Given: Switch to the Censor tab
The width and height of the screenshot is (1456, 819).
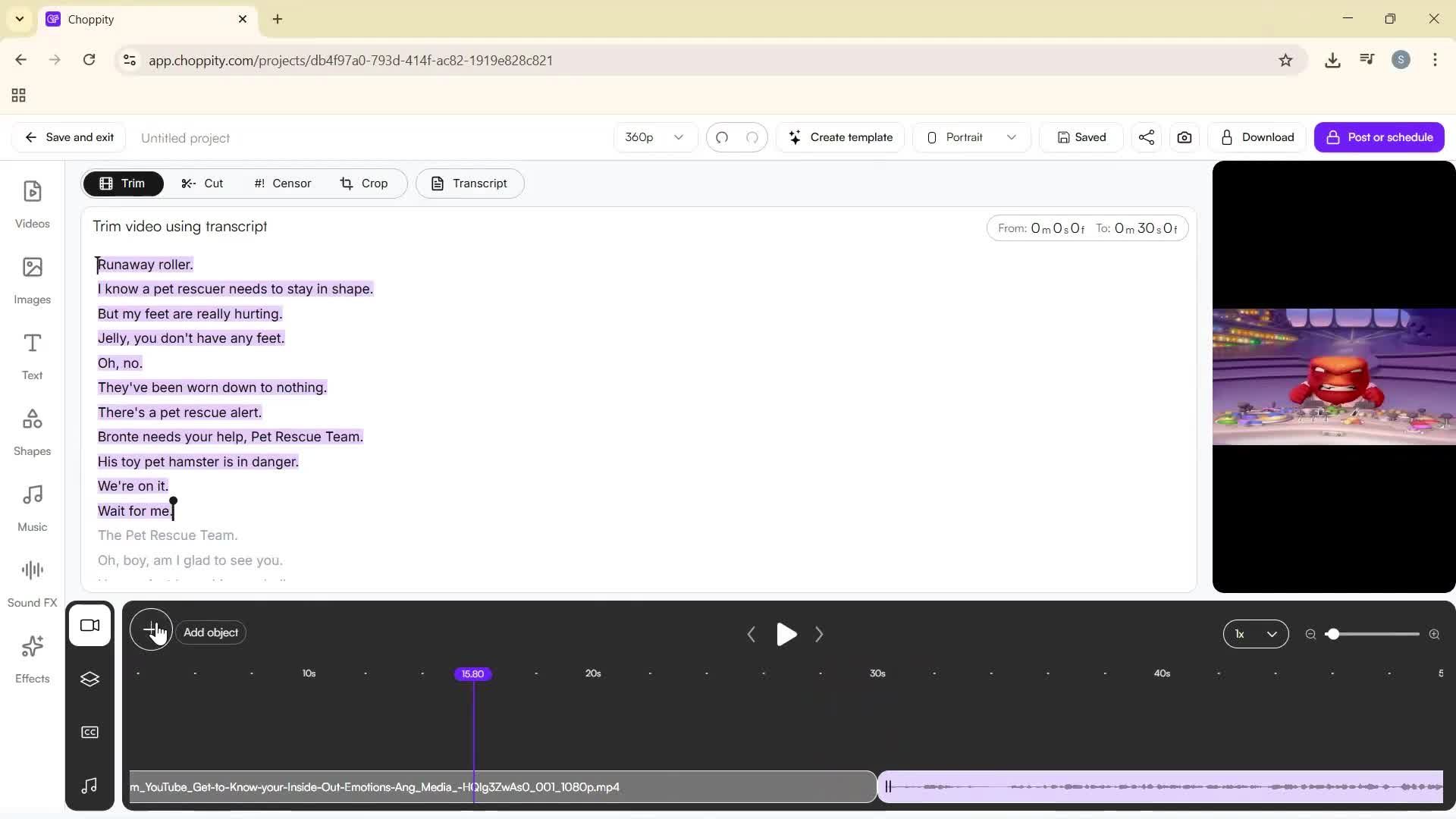Looking at the screenshot, I should pyautogui.click(x=281, y=183).
